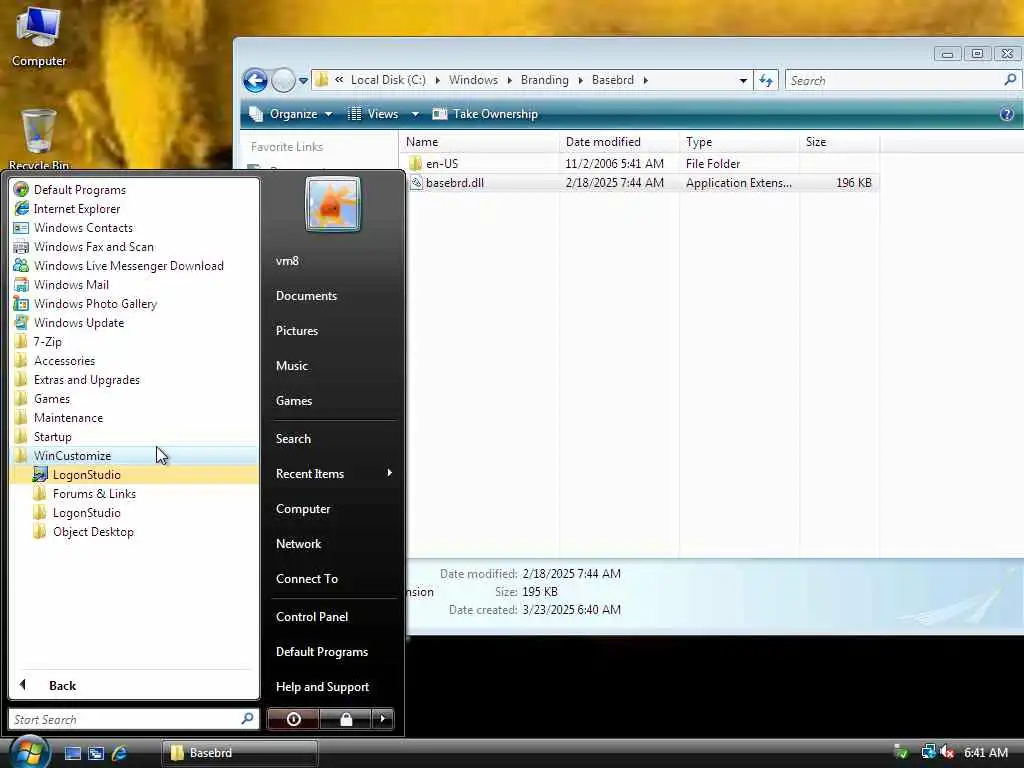Open the shutdown options arrow
The height and width of the screenshot is (768, 1024).
[x=383, y=719]
